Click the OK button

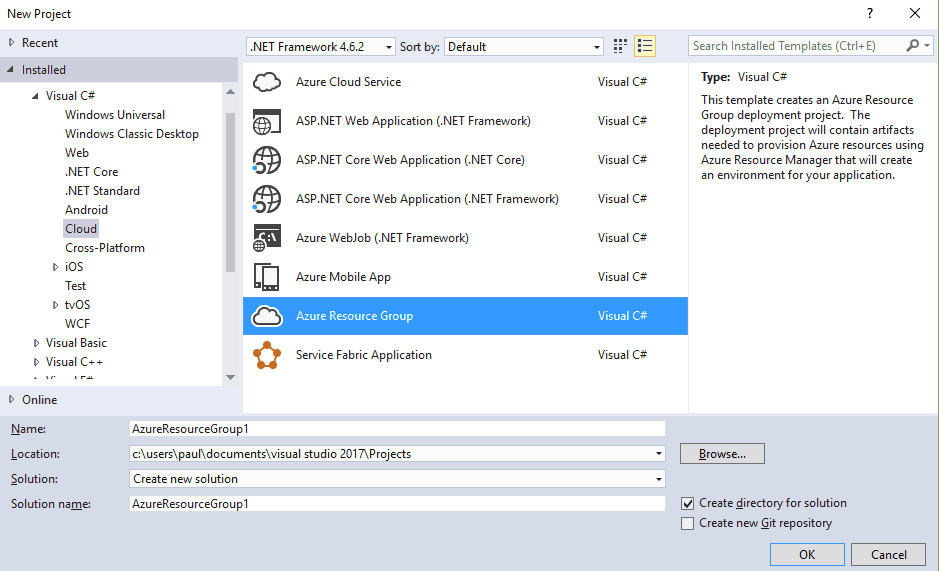[x=807, y=554]
